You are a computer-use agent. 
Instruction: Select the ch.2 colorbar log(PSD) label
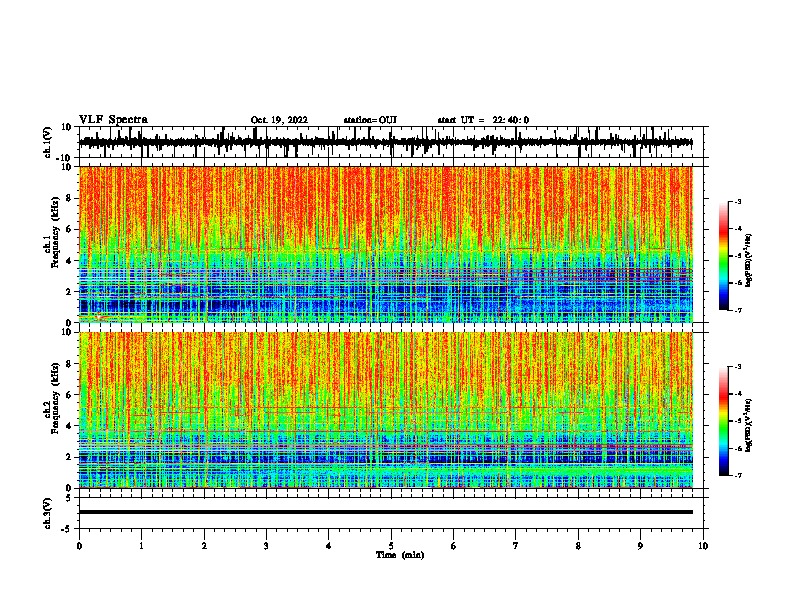pos(749,425)
